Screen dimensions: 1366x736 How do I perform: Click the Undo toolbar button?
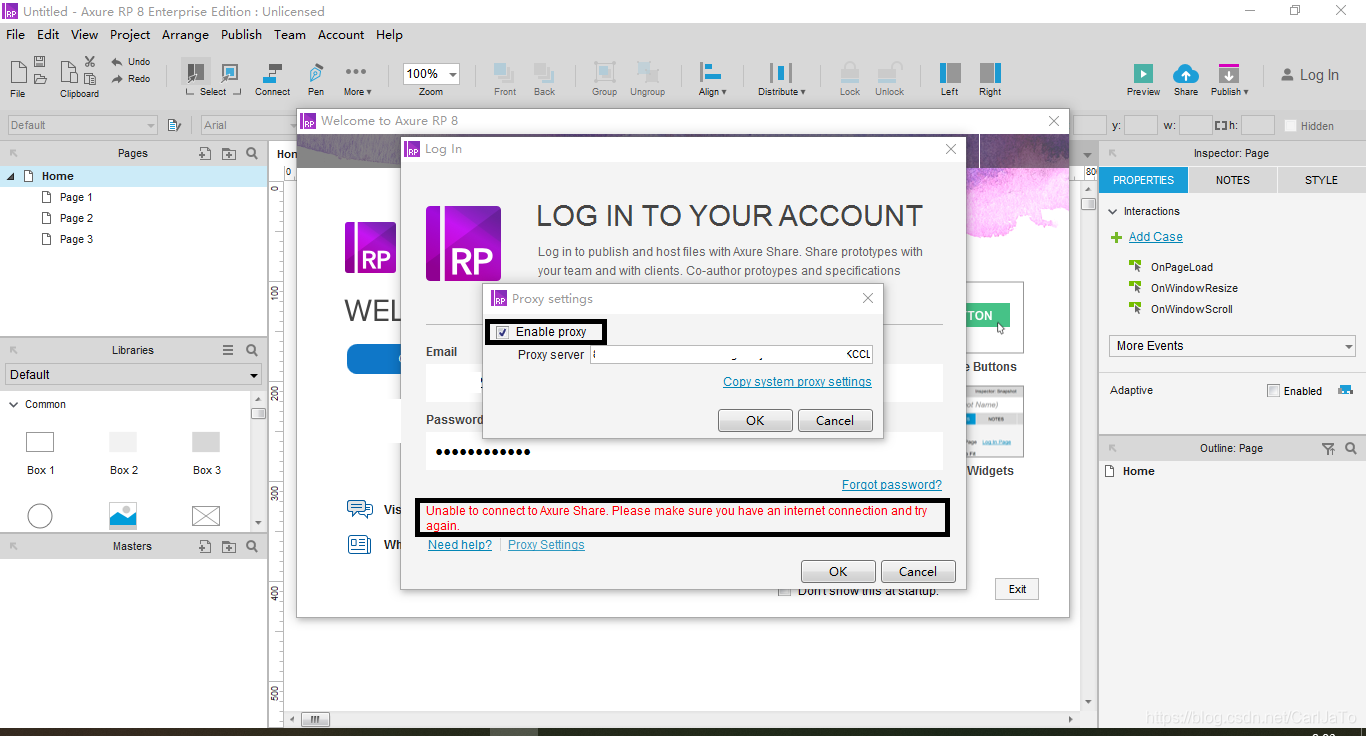pyautogui.click(x=131, y=62)
